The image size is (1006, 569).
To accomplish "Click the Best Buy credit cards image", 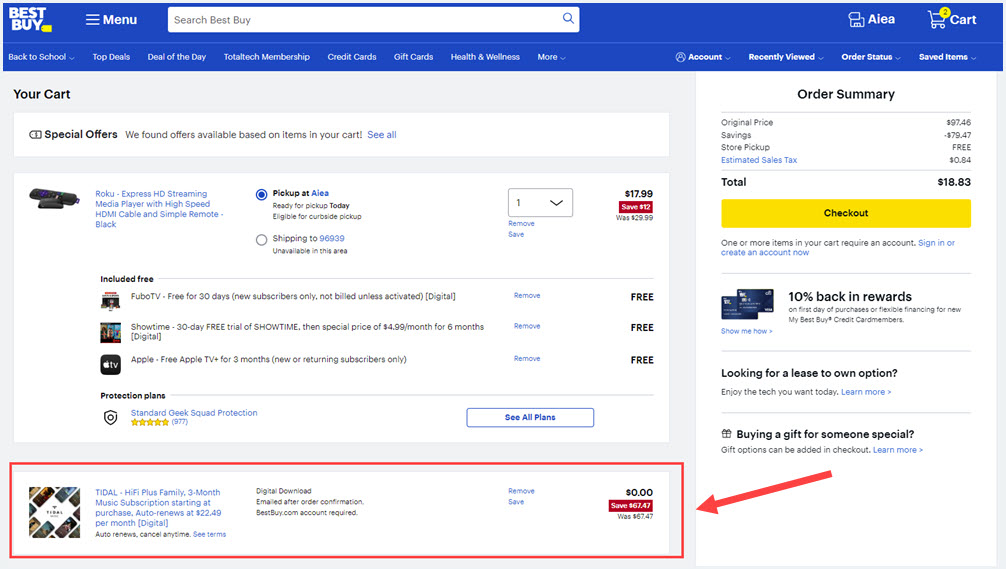I will tap(747, 305).
